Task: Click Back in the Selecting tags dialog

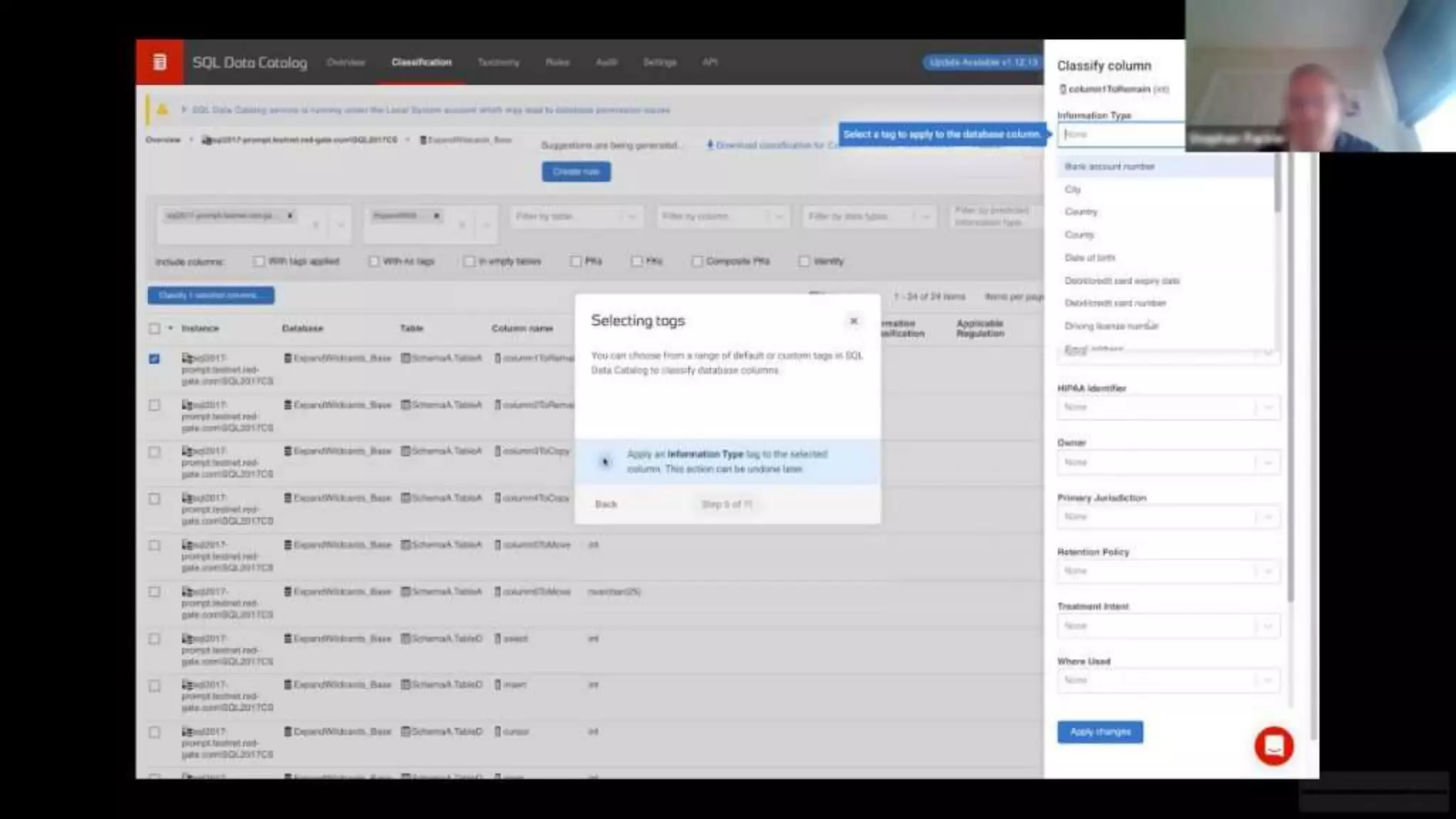Action: [606, 504]
